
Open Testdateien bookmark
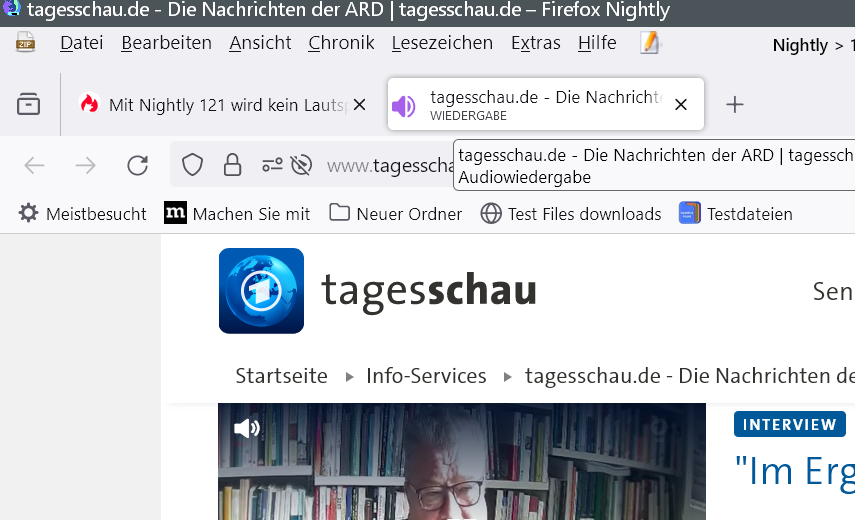tap(736, 214)
